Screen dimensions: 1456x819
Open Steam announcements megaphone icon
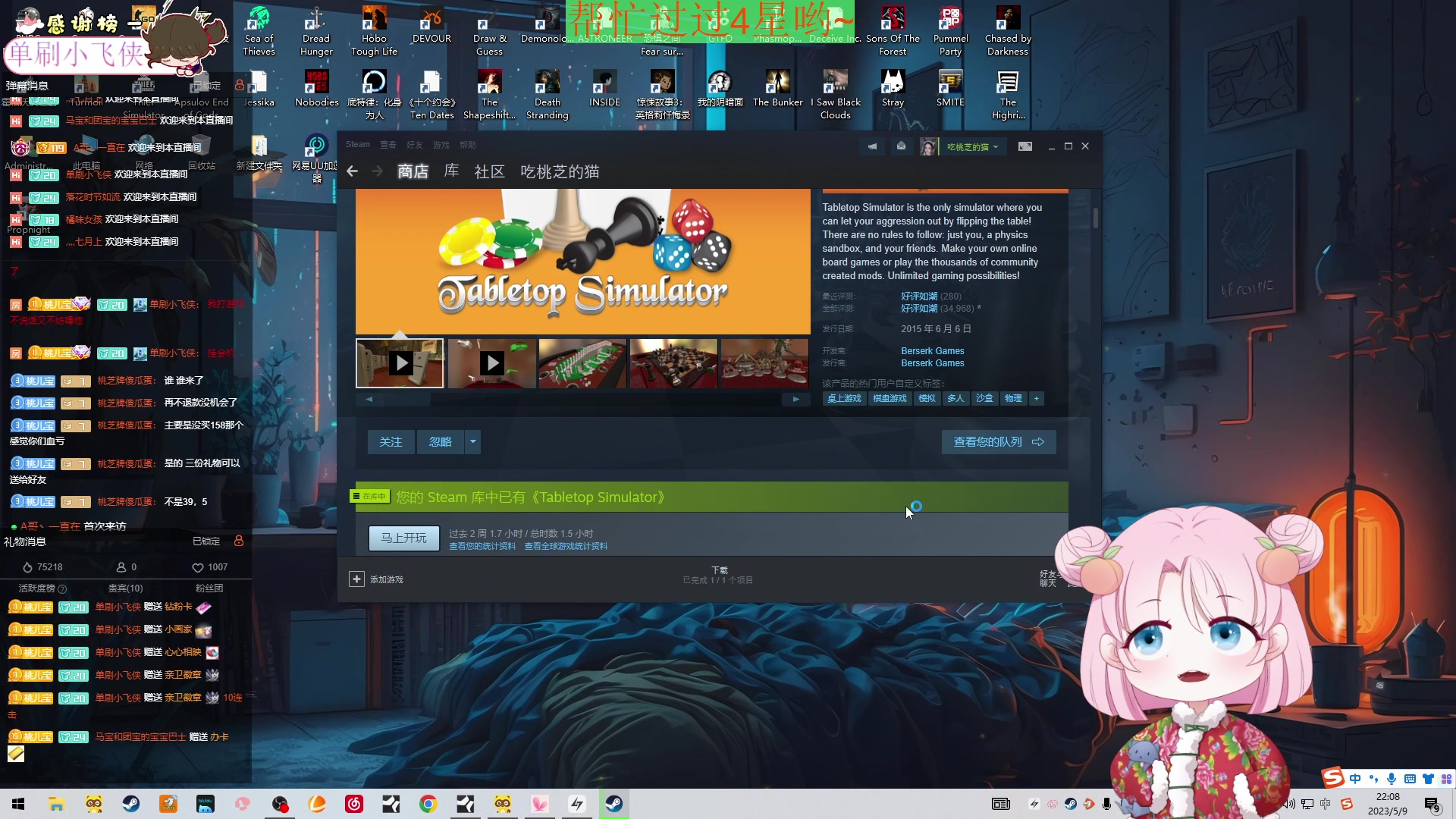(x=872, y=146)
